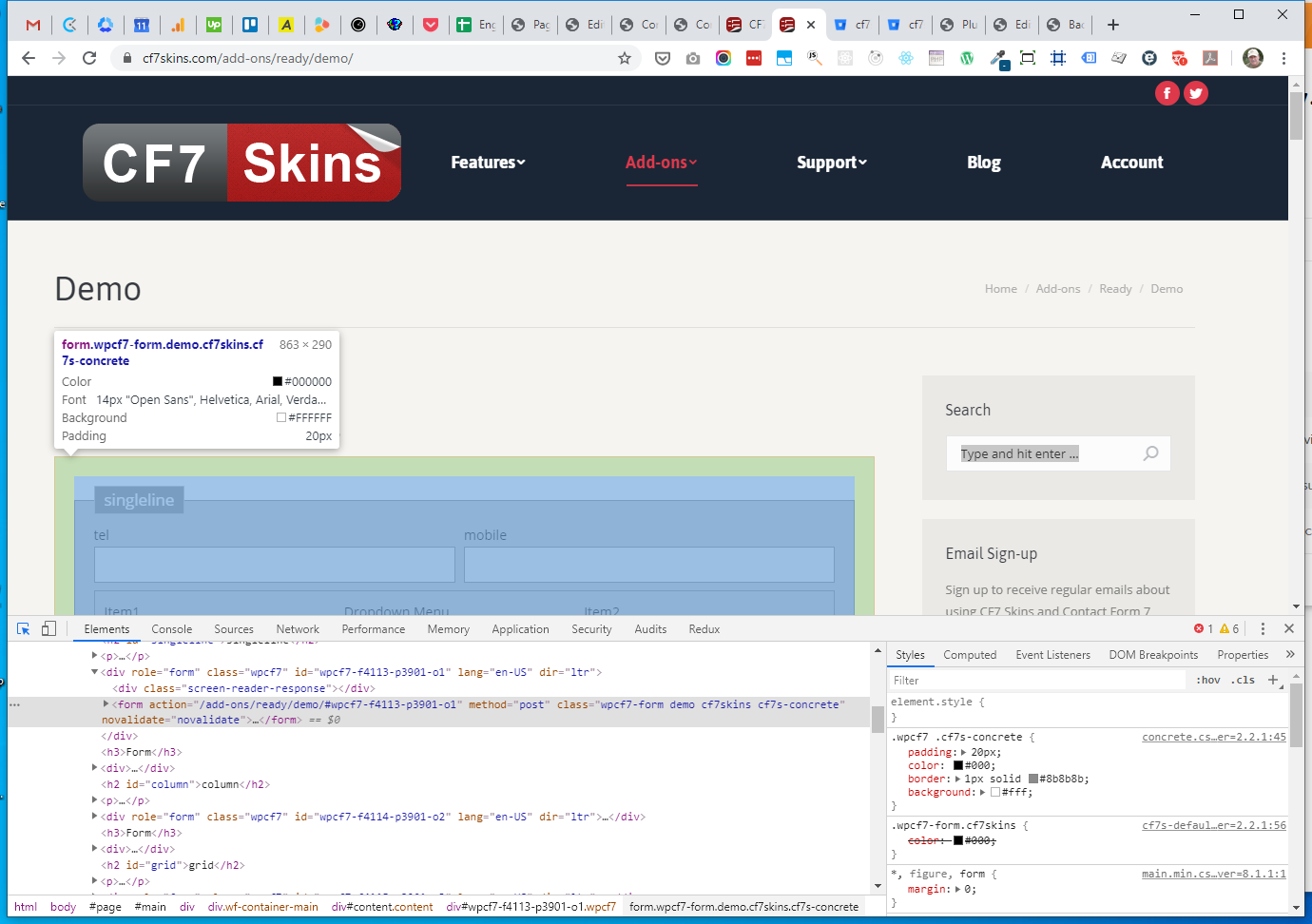Toggle the :hov element state panel
The height and width of the screenshot is (924, 1312).
click(x=1208, y=681)
